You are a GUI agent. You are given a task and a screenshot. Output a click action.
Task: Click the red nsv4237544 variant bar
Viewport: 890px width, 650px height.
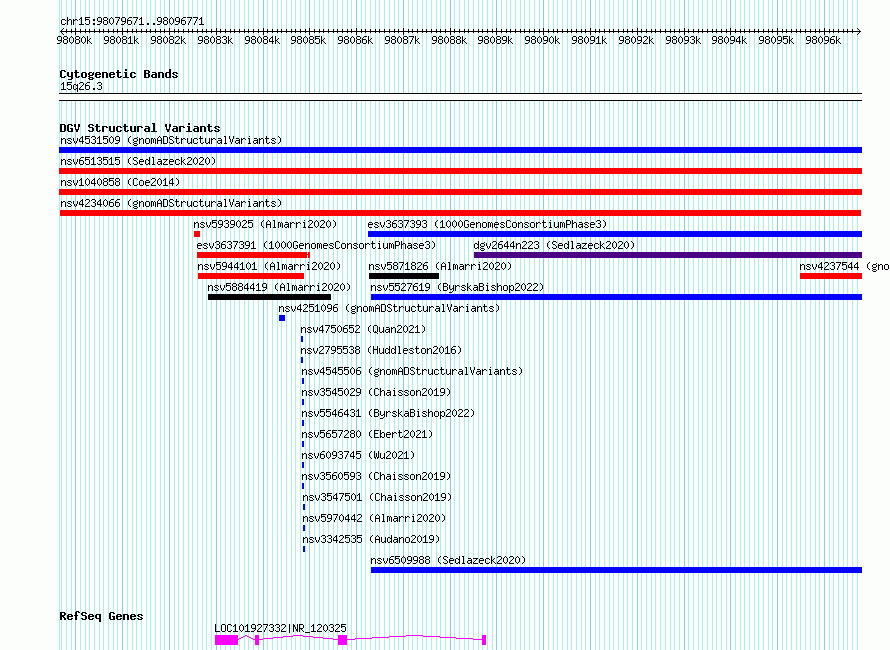[x=831, y=276]
